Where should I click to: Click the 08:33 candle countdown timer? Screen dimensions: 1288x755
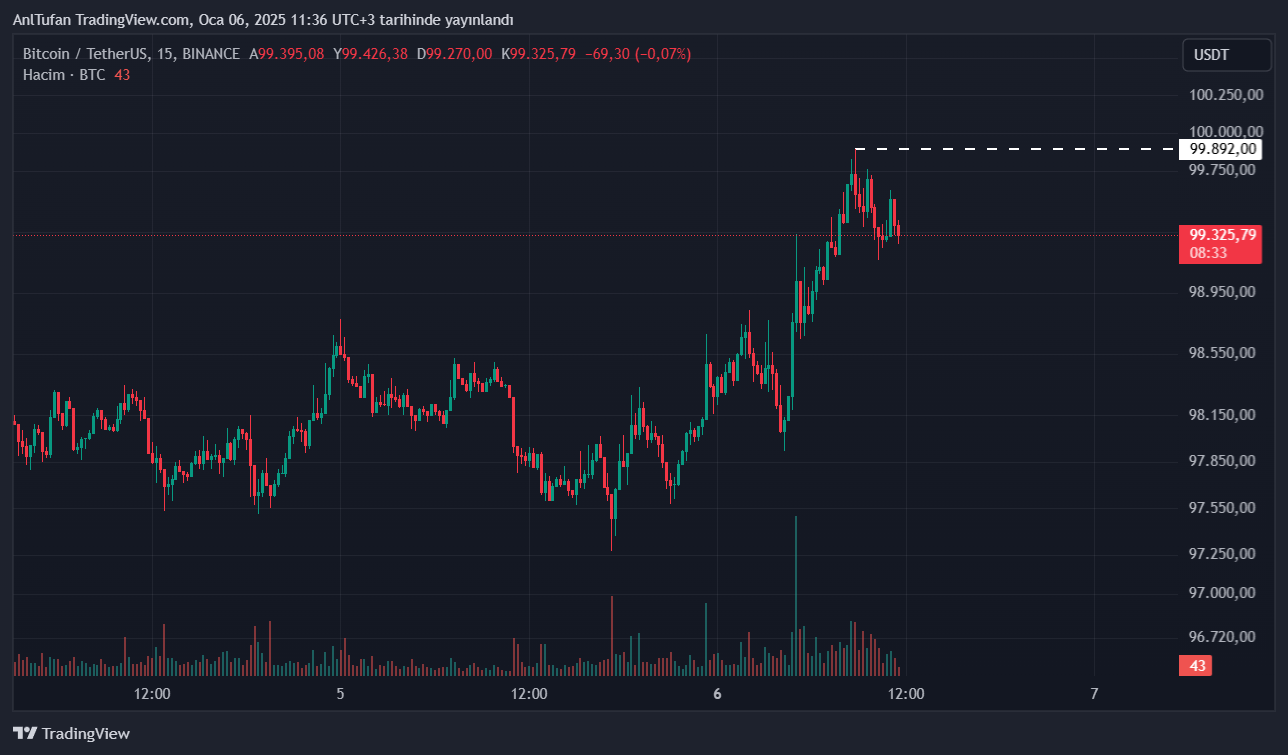click(1208, 253)
